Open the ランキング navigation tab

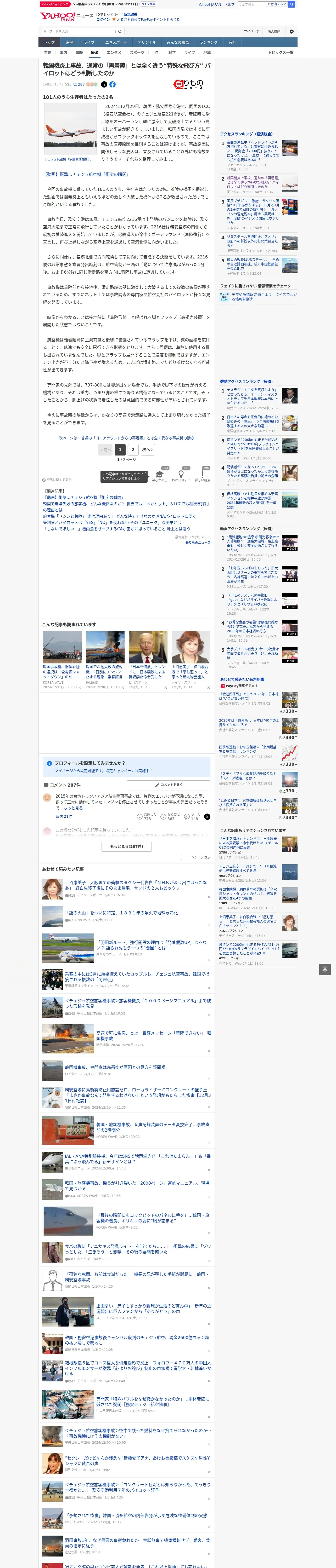(x=209, y=42)
